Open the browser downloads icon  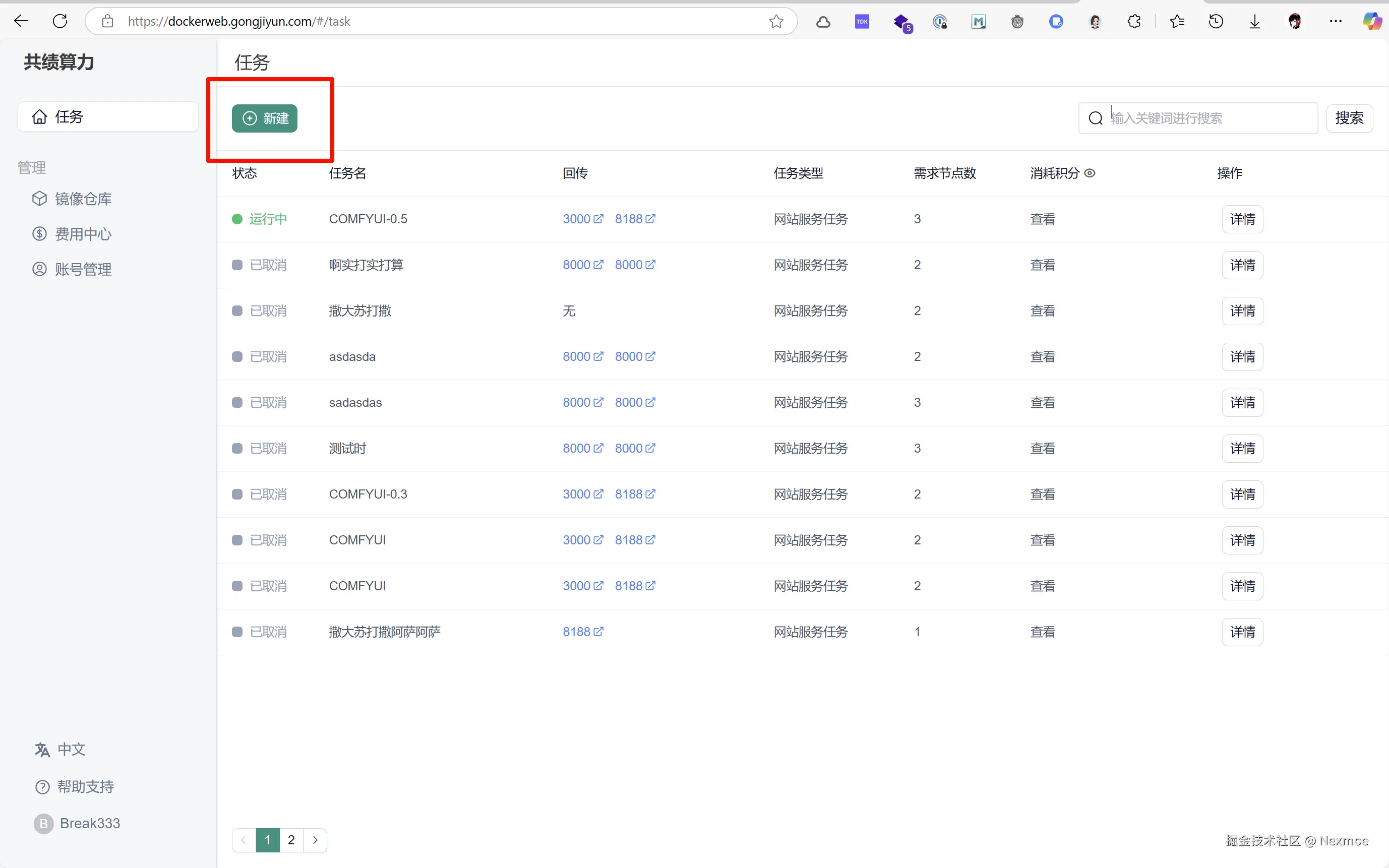(x=1254, y=22)
